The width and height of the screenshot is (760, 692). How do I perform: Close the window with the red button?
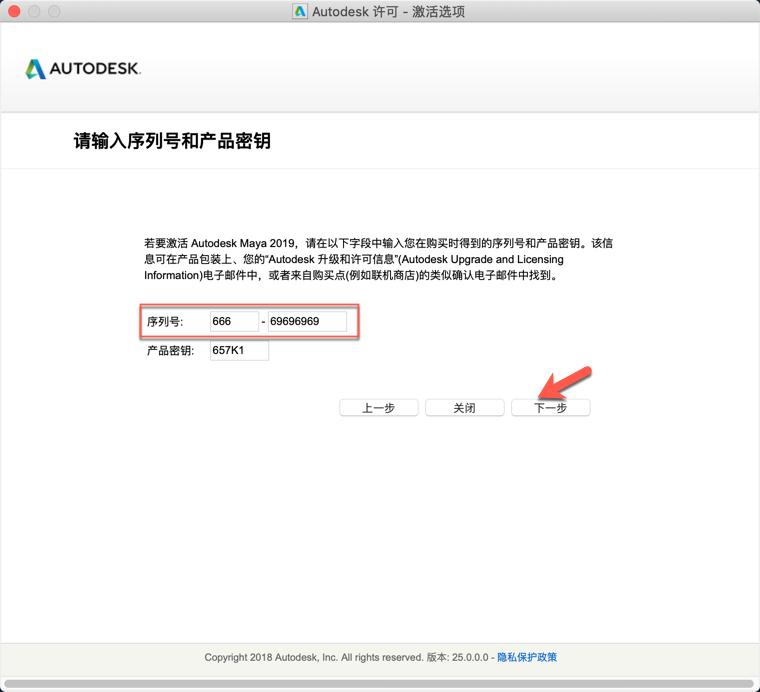(x=14, y=12)
